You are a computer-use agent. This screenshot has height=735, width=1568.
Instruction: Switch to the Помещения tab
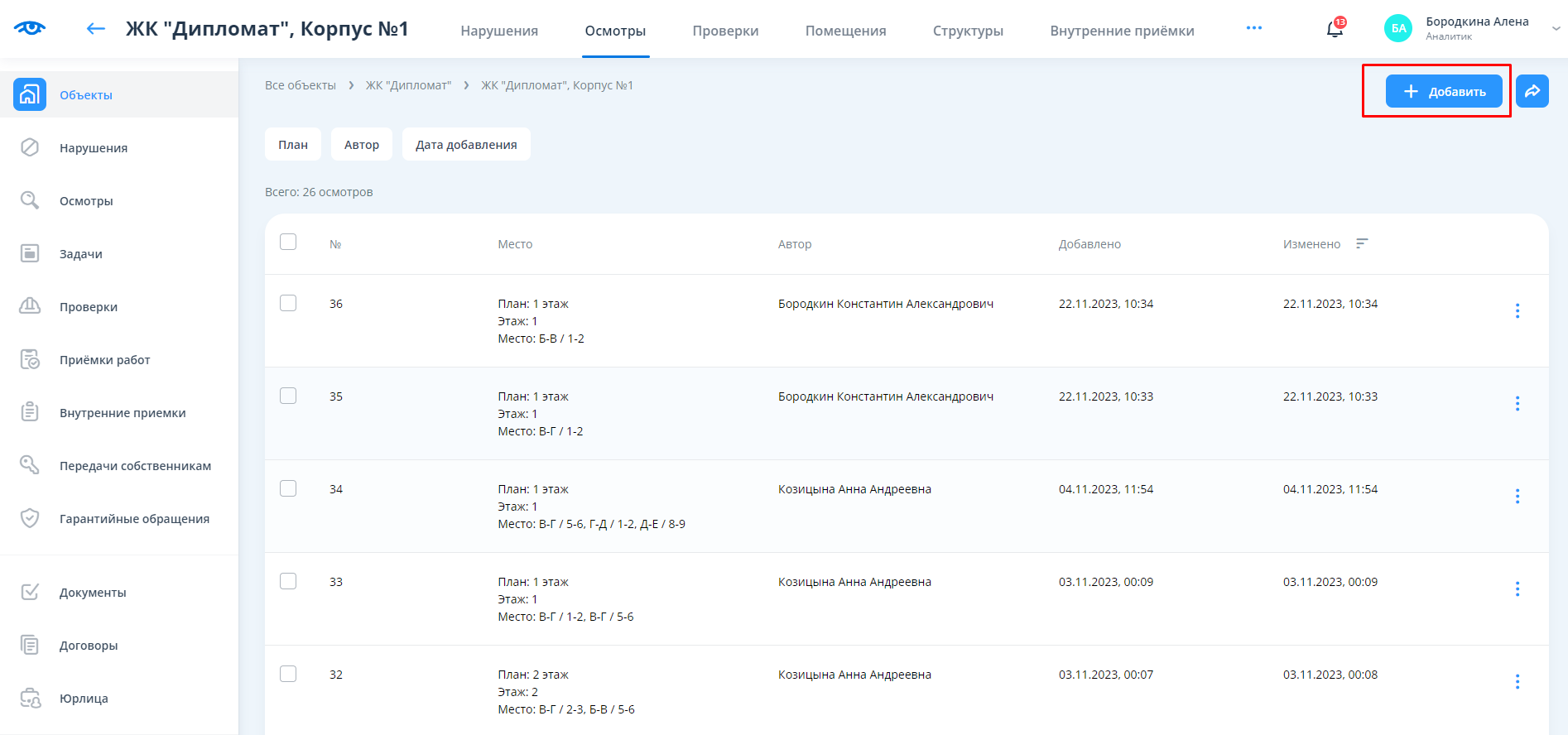pos(845,31)
